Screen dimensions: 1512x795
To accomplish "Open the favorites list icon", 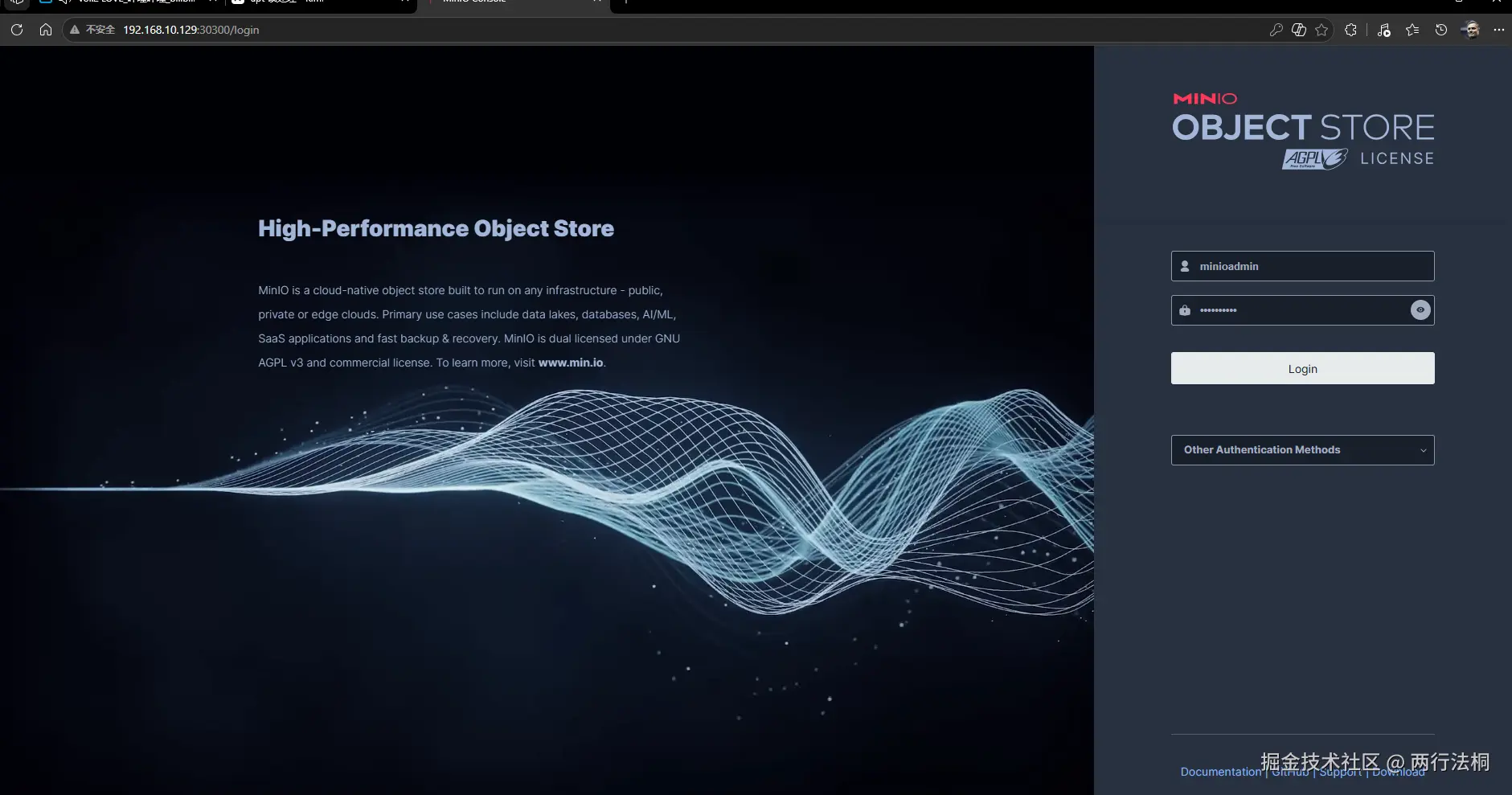I will pyautogui.click(x=1412, y=30).
